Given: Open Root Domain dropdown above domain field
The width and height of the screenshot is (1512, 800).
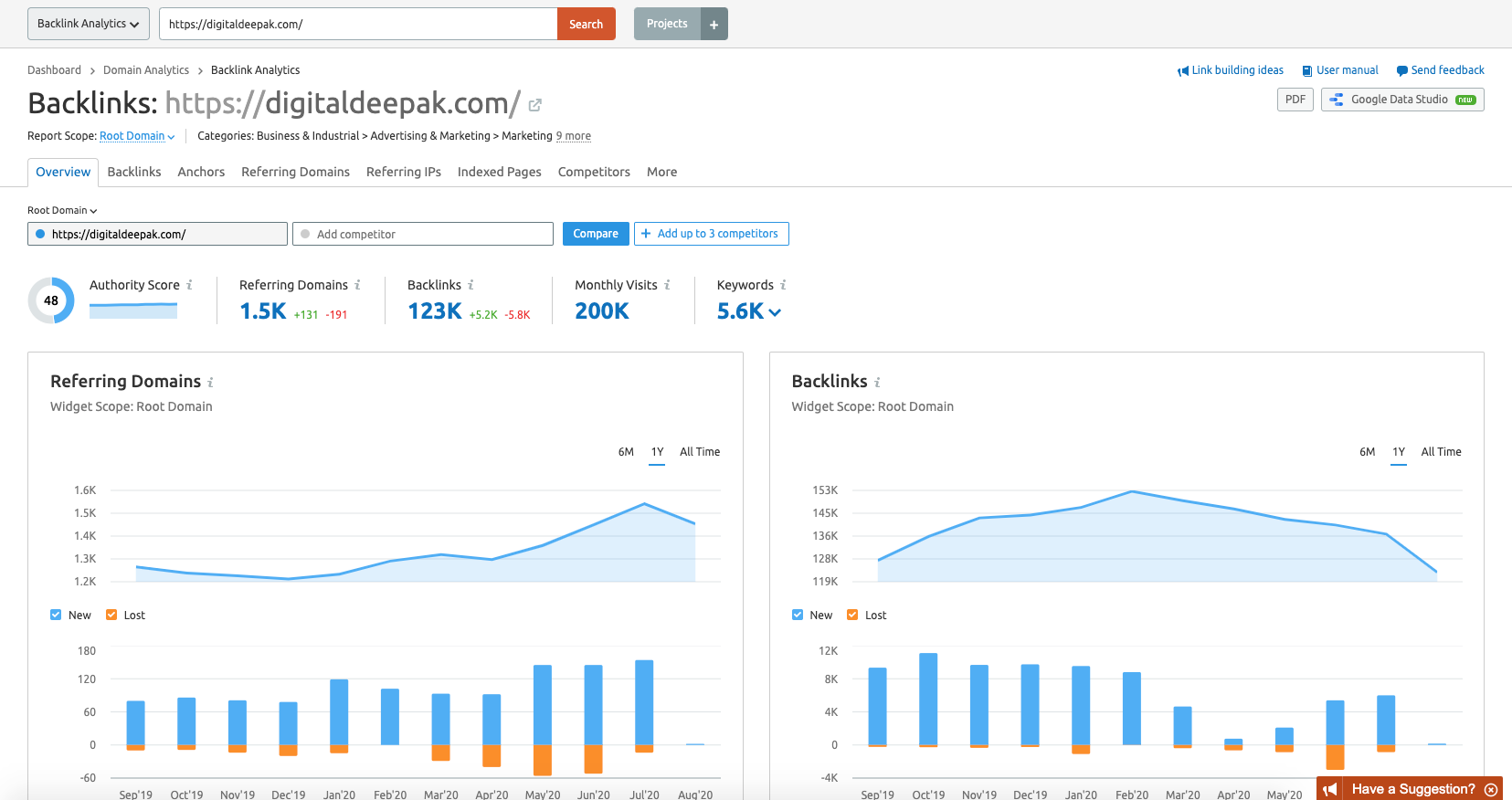Looking at the screenshot, I should click(x=62, y=210).
